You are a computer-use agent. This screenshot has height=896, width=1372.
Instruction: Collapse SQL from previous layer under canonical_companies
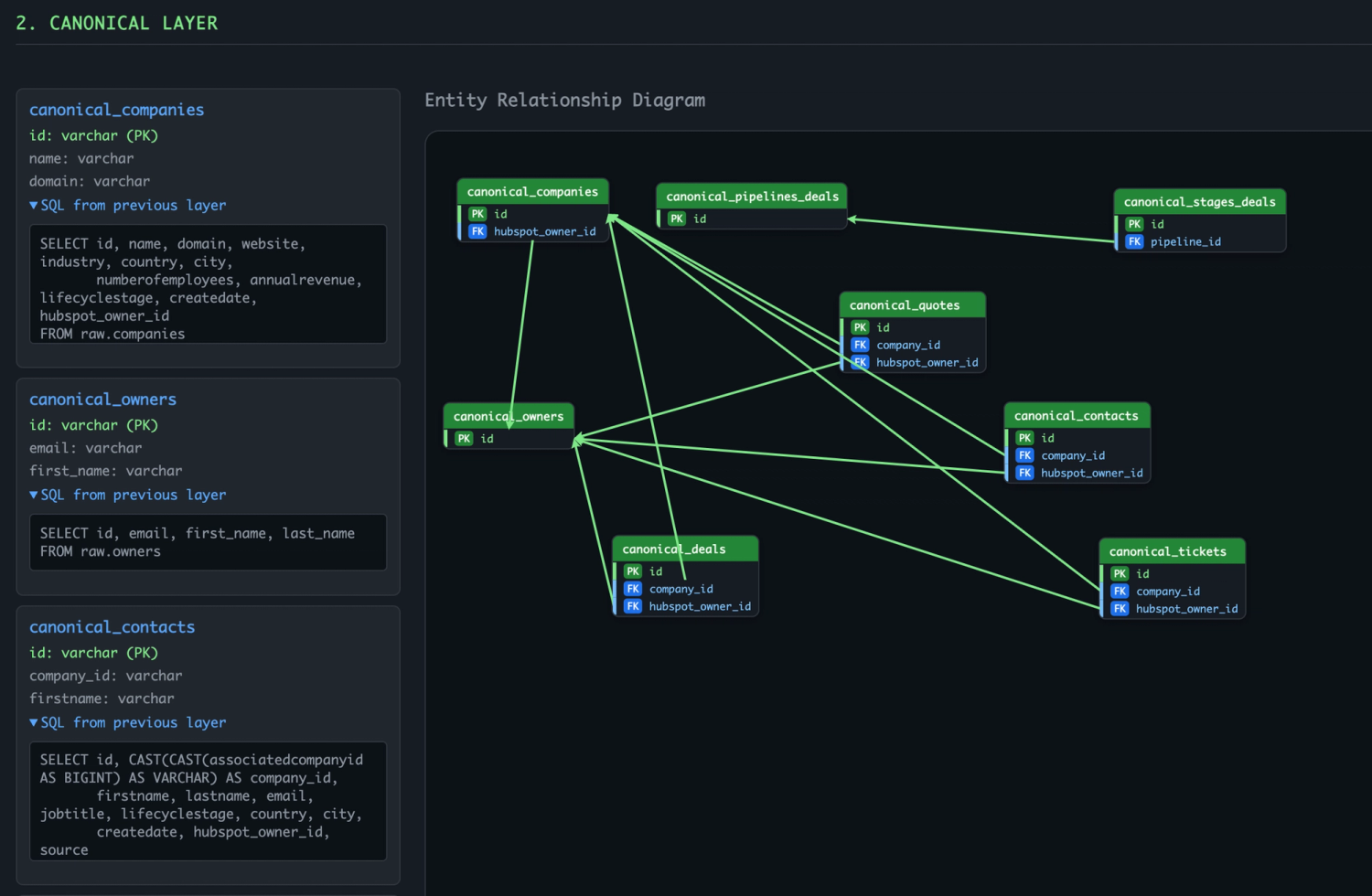coord(127,206)
